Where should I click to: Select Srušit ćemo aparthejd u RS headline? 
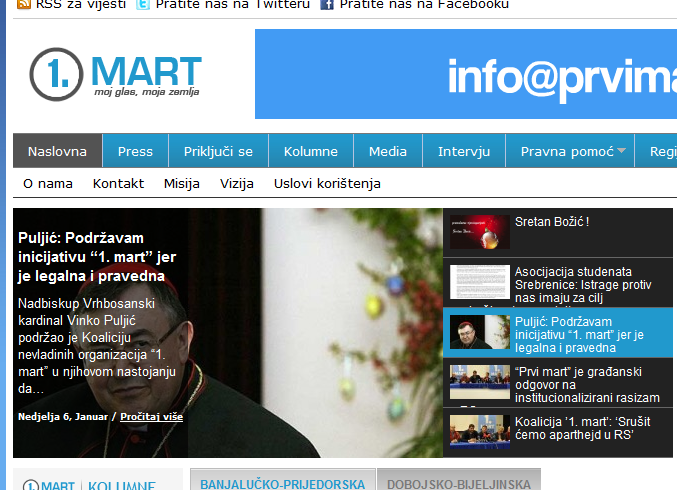(582, 428)
